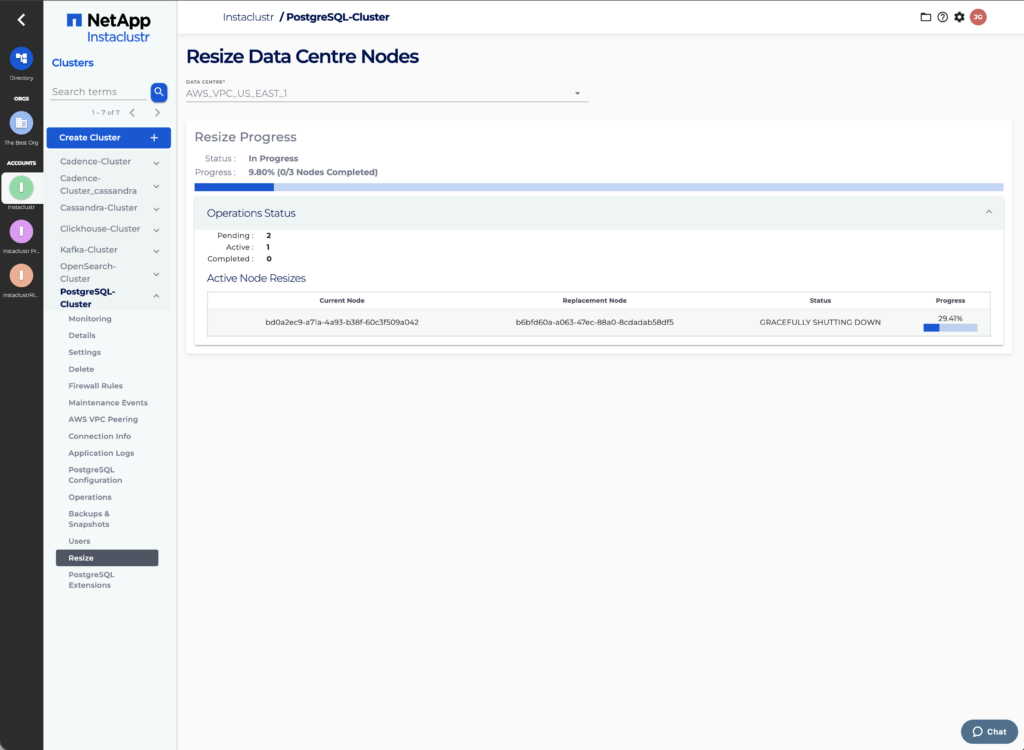Image resolution: width=1024 pixels, height=750 pixels.
Task: Open the help question mark icon
Action: (942, 17)
